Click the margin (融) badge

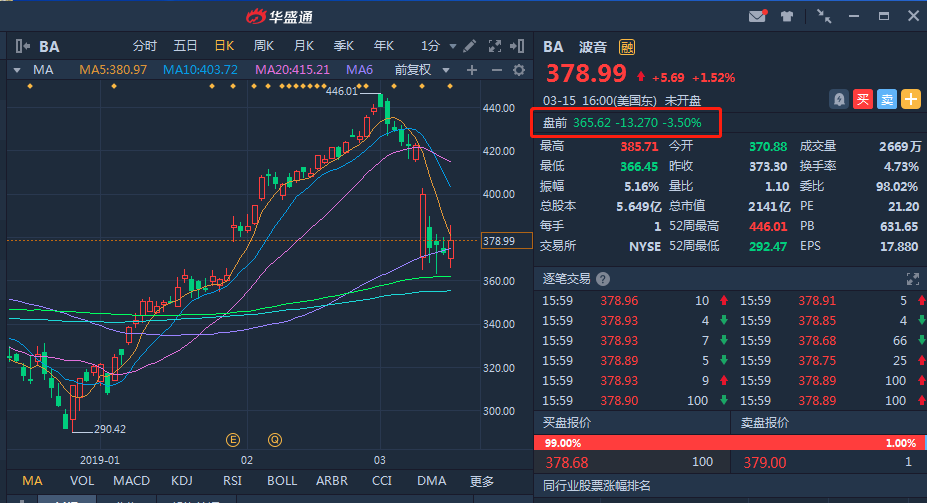(x=627, y=47)
